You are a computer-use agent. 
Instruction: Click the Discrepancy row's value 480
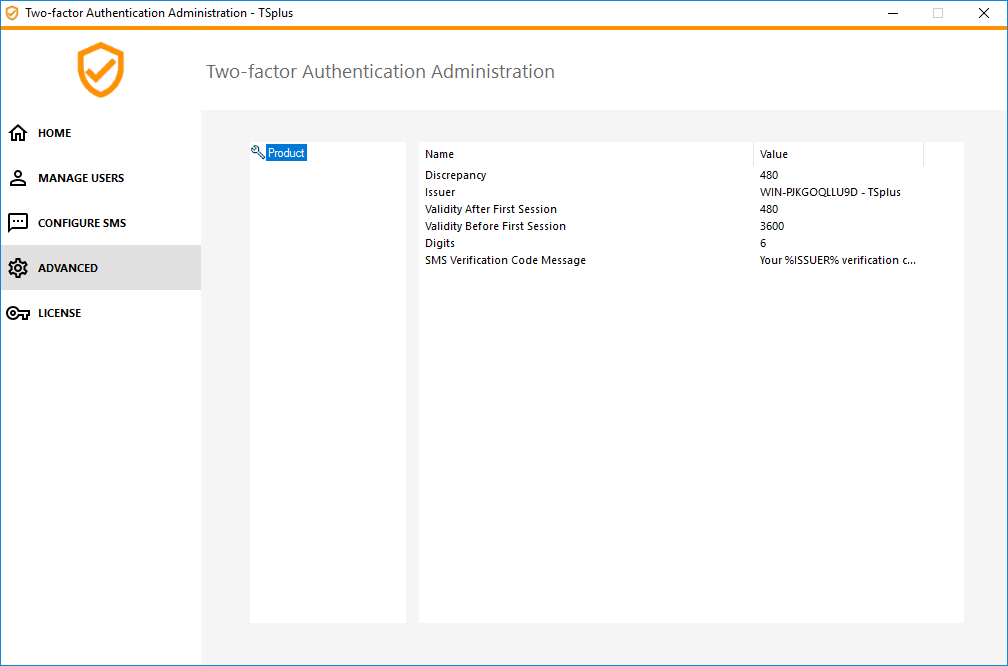(x=769, y=175)
